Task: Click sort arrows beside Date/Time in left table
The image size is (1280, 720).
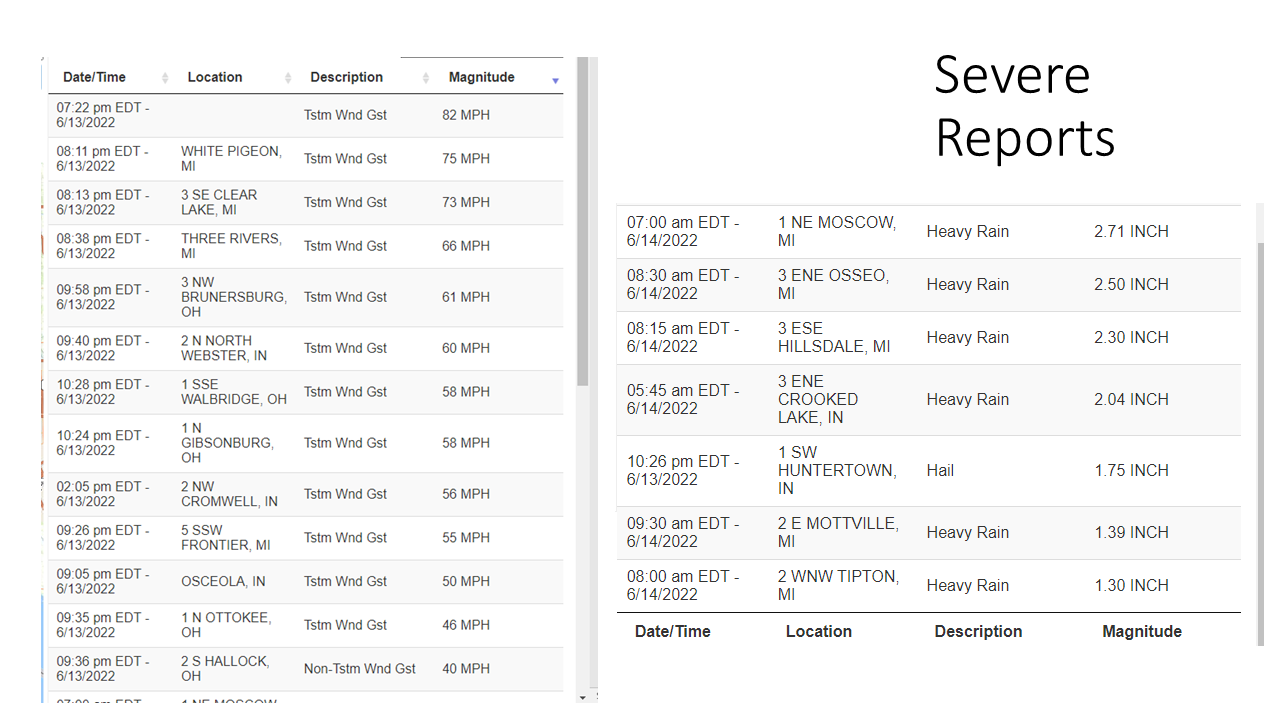Action: (164, 78)
